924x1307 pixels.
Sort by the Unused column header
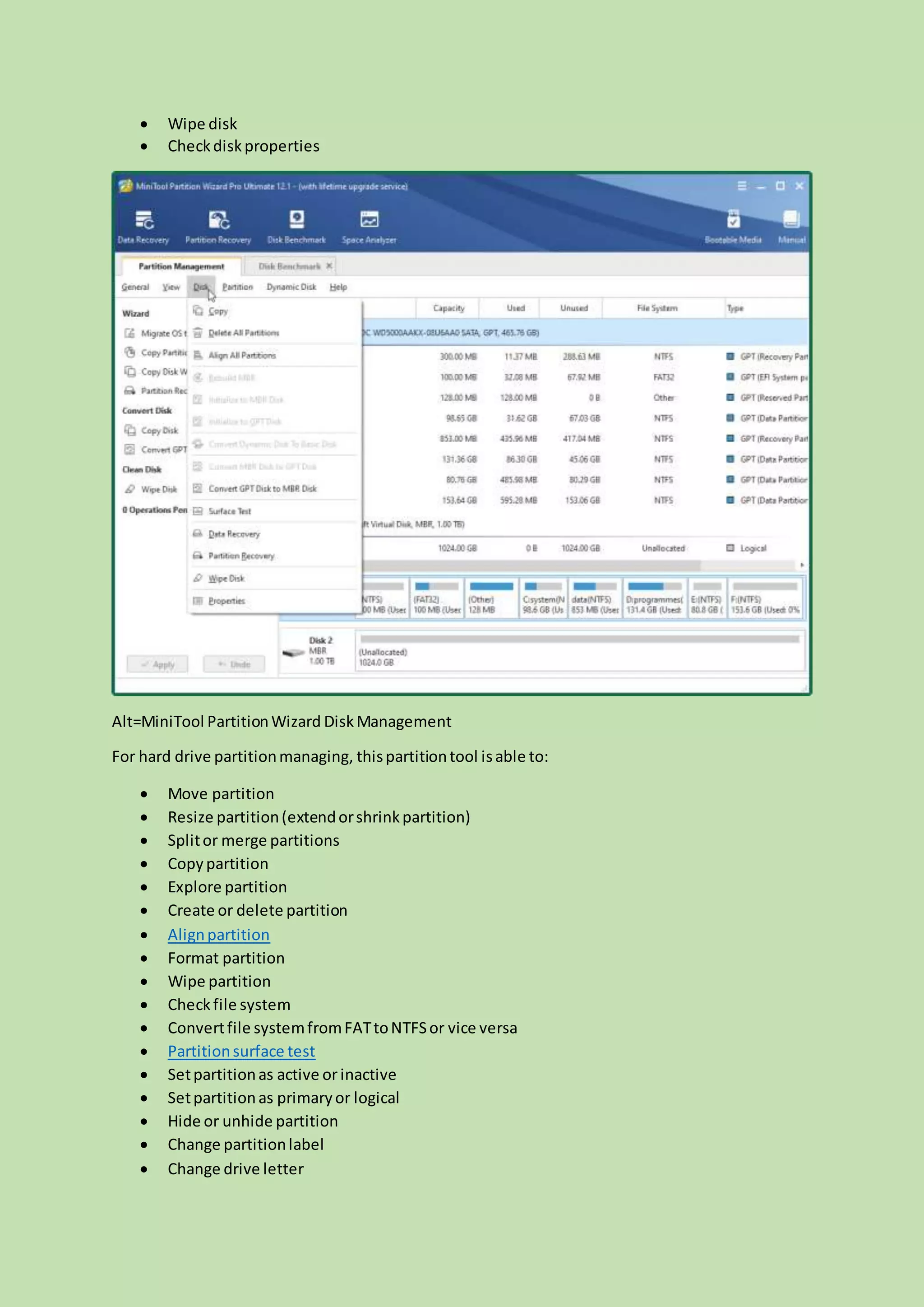[x=571, y=308]
